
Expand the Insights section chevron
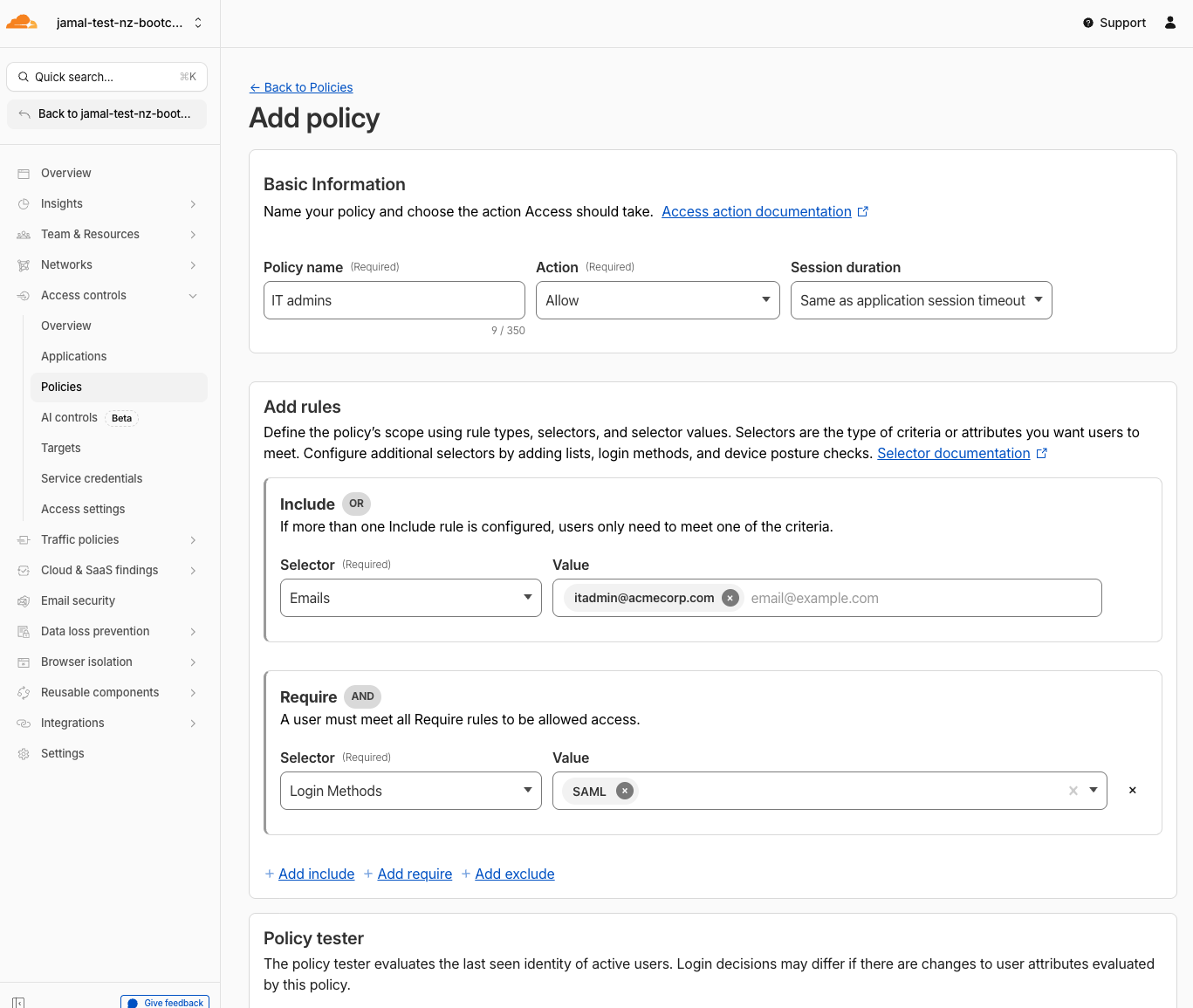(193, 204)
